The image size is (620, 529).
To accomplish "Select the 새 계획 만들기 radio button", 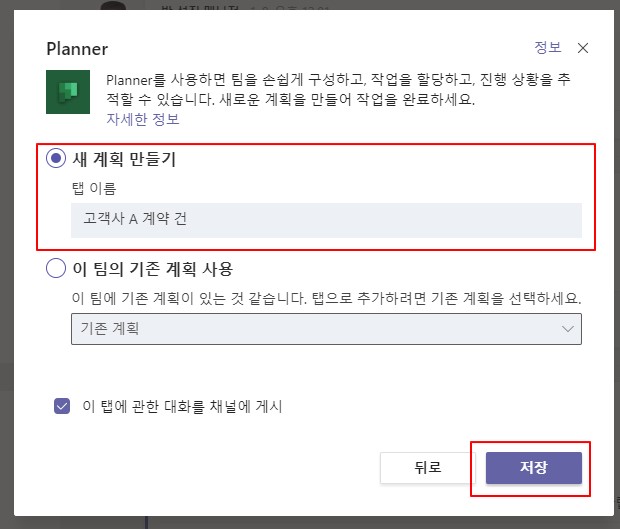I will click(56, 158).
